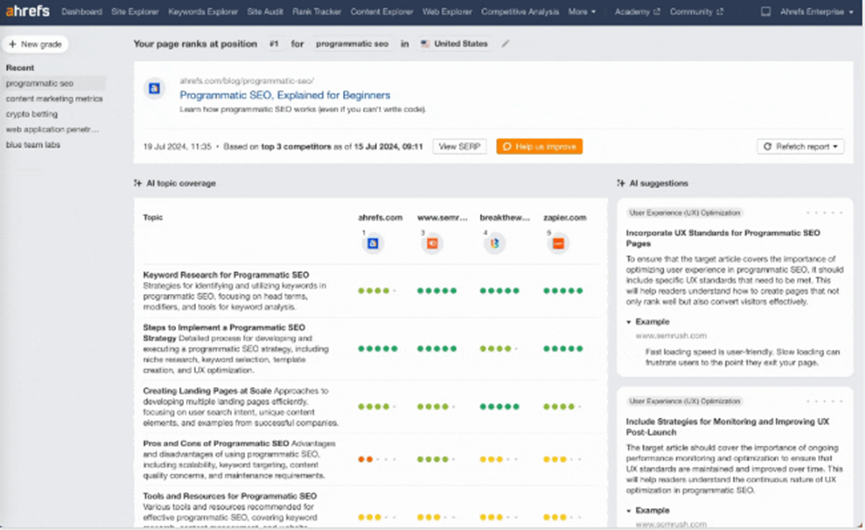Click 'Incorporate UX Standards for Programmatic SEO Pages' heading
The height and width of the screenshot is (530, 865).
click(x=723, y=238)
